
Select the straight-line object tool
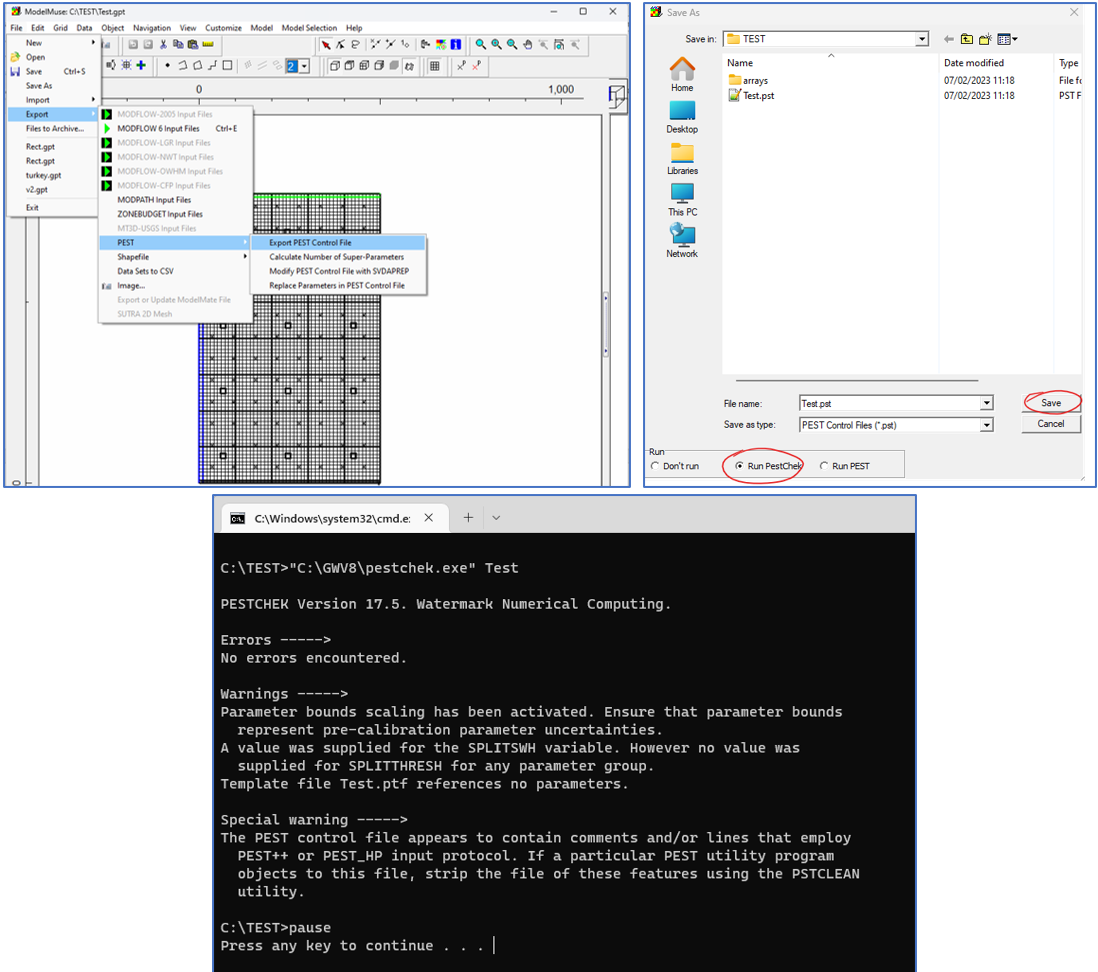pos(212,66)
